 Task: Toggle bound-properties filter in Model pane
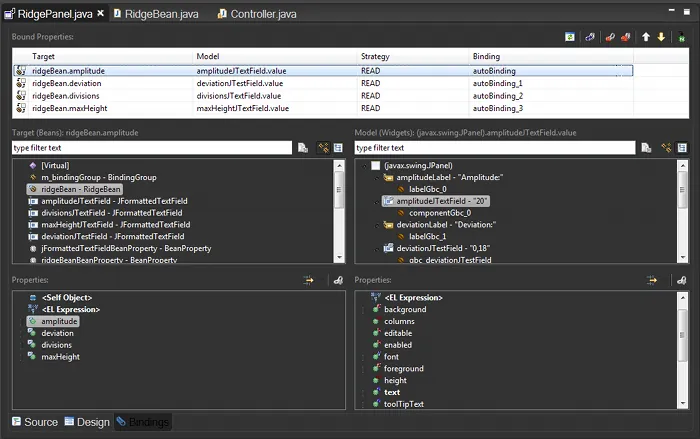(x=666, y=148)
